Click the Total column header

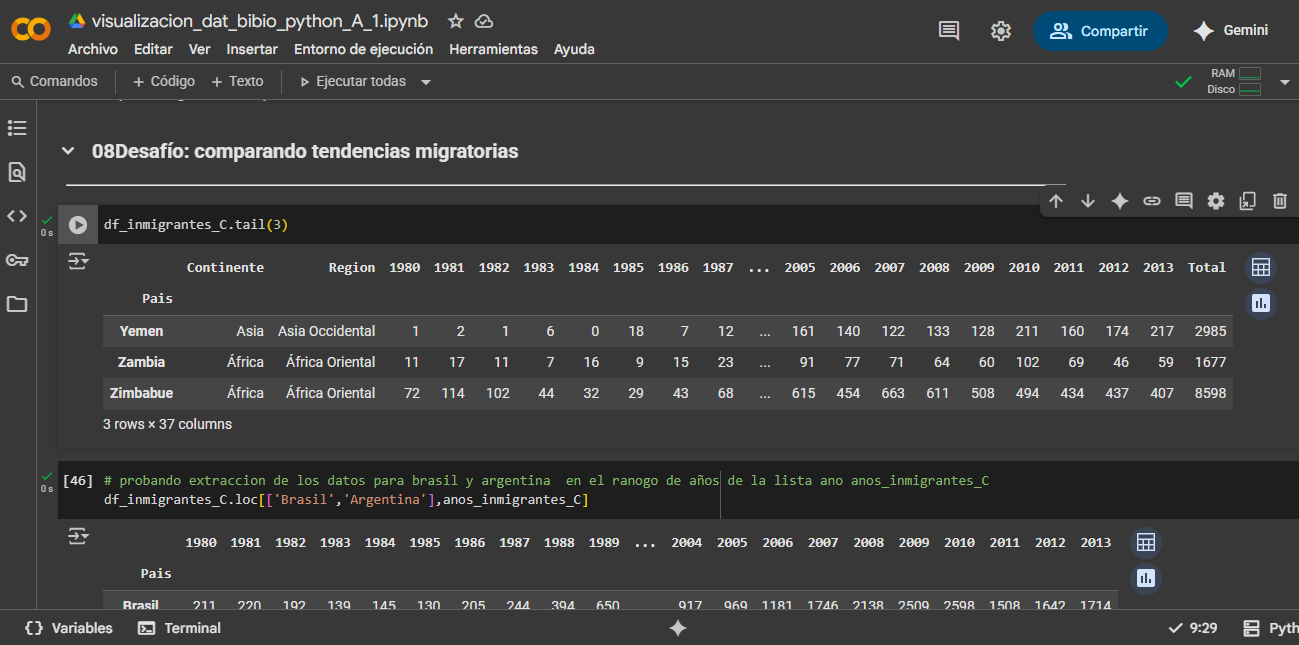(x=1207, y=267)
